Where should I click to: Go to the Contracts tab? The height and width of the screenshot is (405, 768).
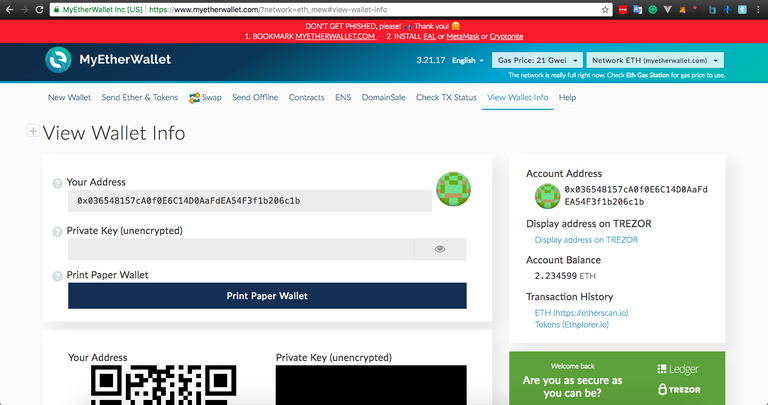pyautogui.click(x=307, y=97)
